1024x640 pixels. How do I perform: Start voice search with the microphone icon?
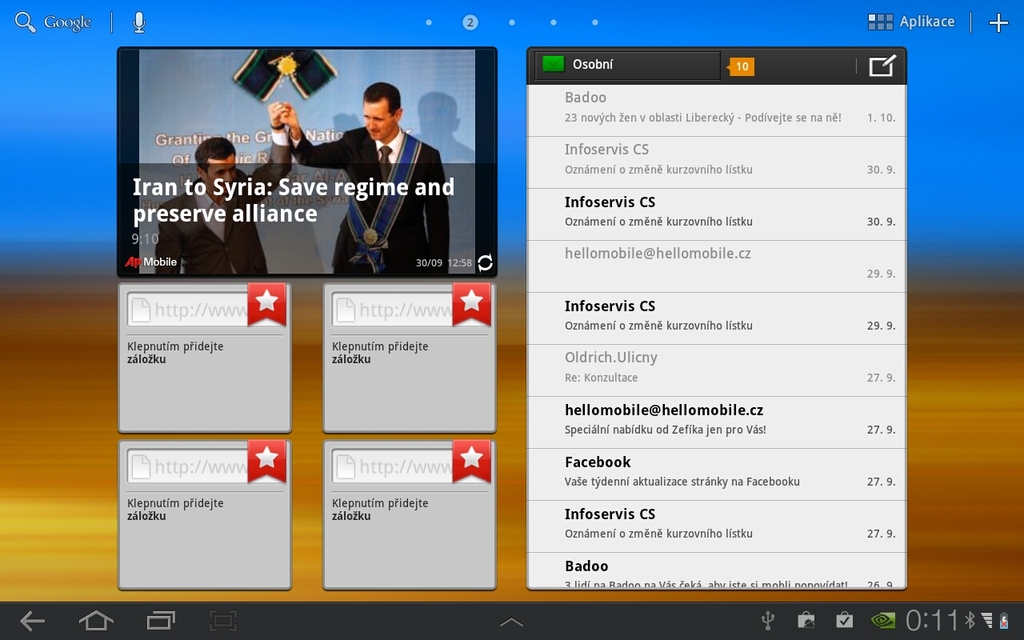138,20
